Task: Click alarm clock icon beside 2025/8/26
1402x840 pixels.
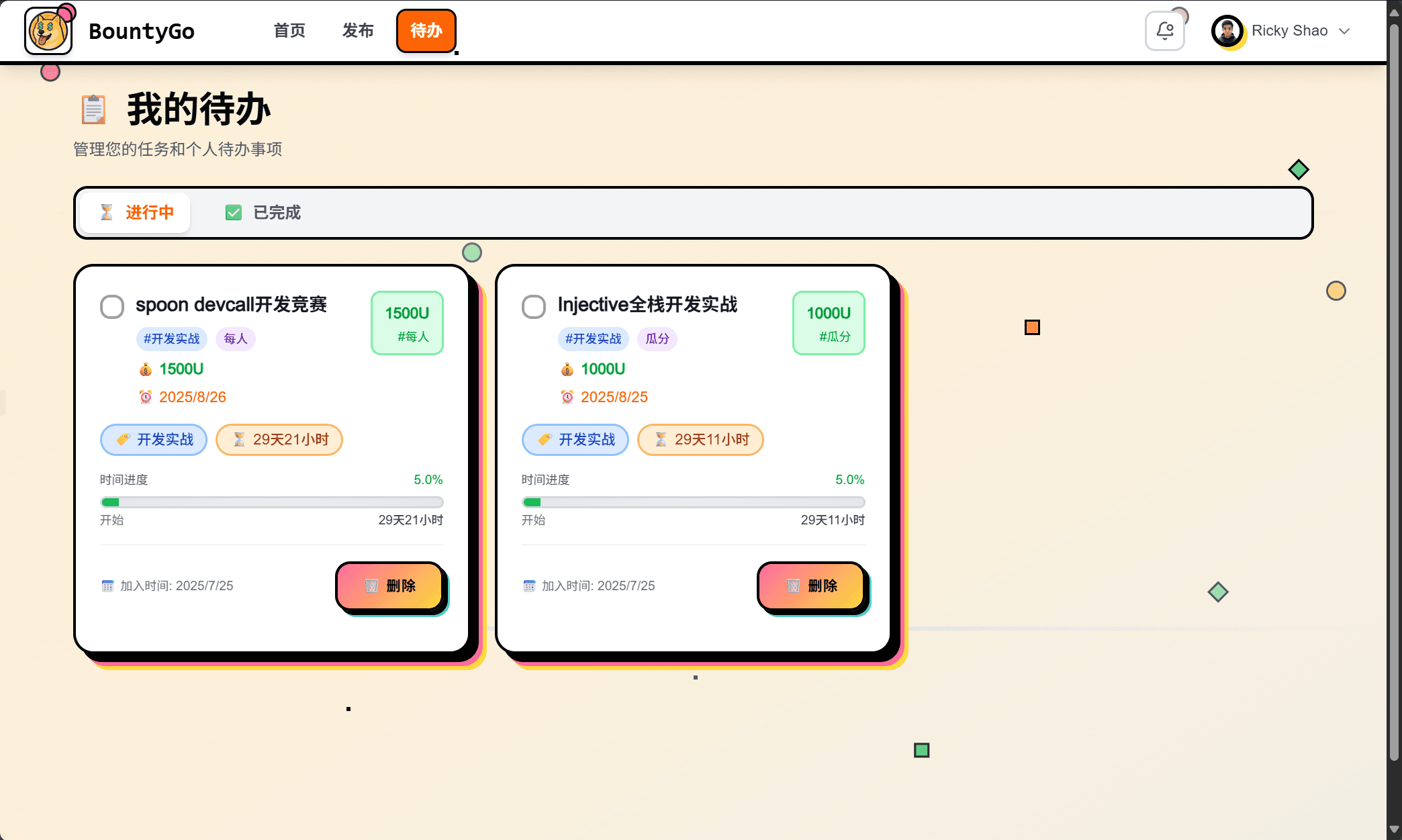Action: pyautogui.click(x=145, y=397)
